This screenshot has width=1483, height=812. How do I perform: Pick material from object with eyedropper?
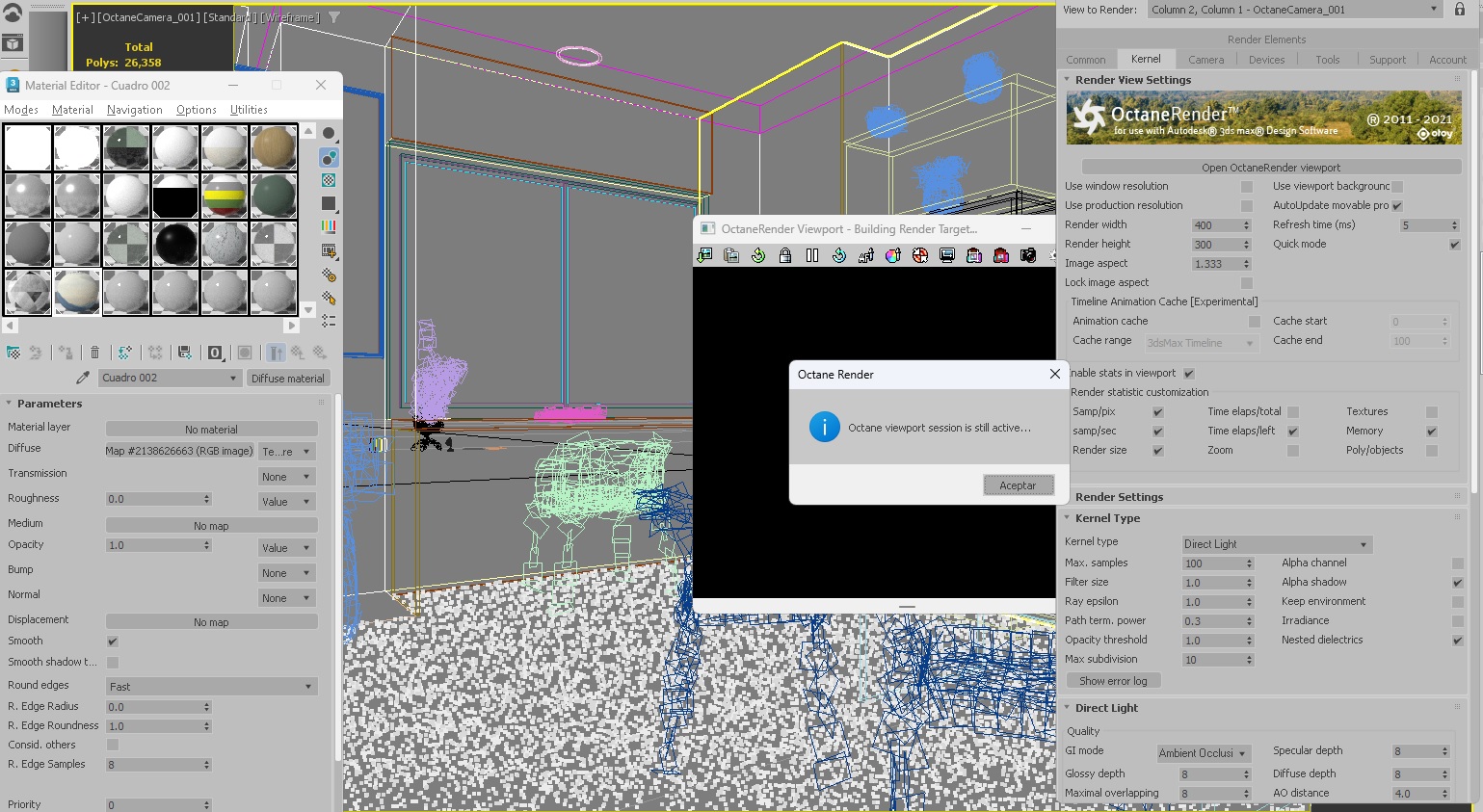click(x=83, y=378)
